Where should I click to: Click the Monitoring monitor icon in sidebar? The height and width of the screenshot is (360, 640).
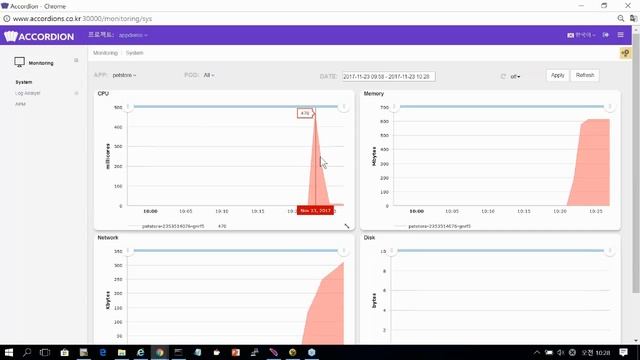click(x=19, y=62)
